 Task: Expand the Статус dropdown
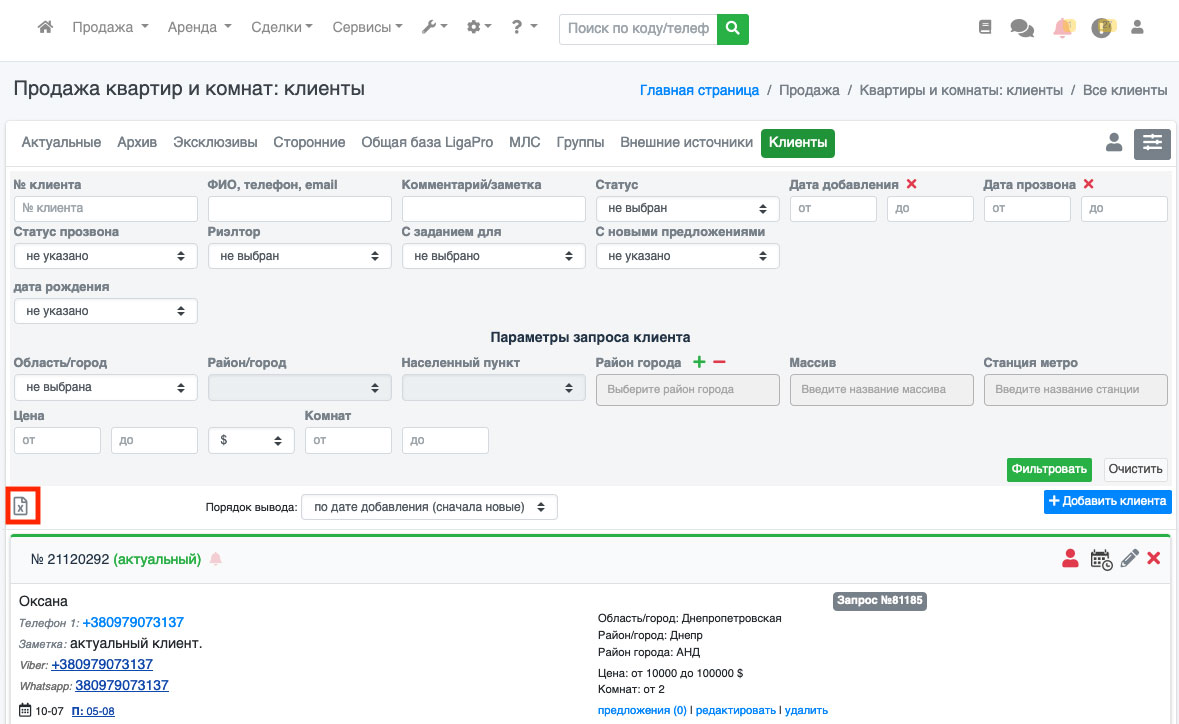coord(687,208)
